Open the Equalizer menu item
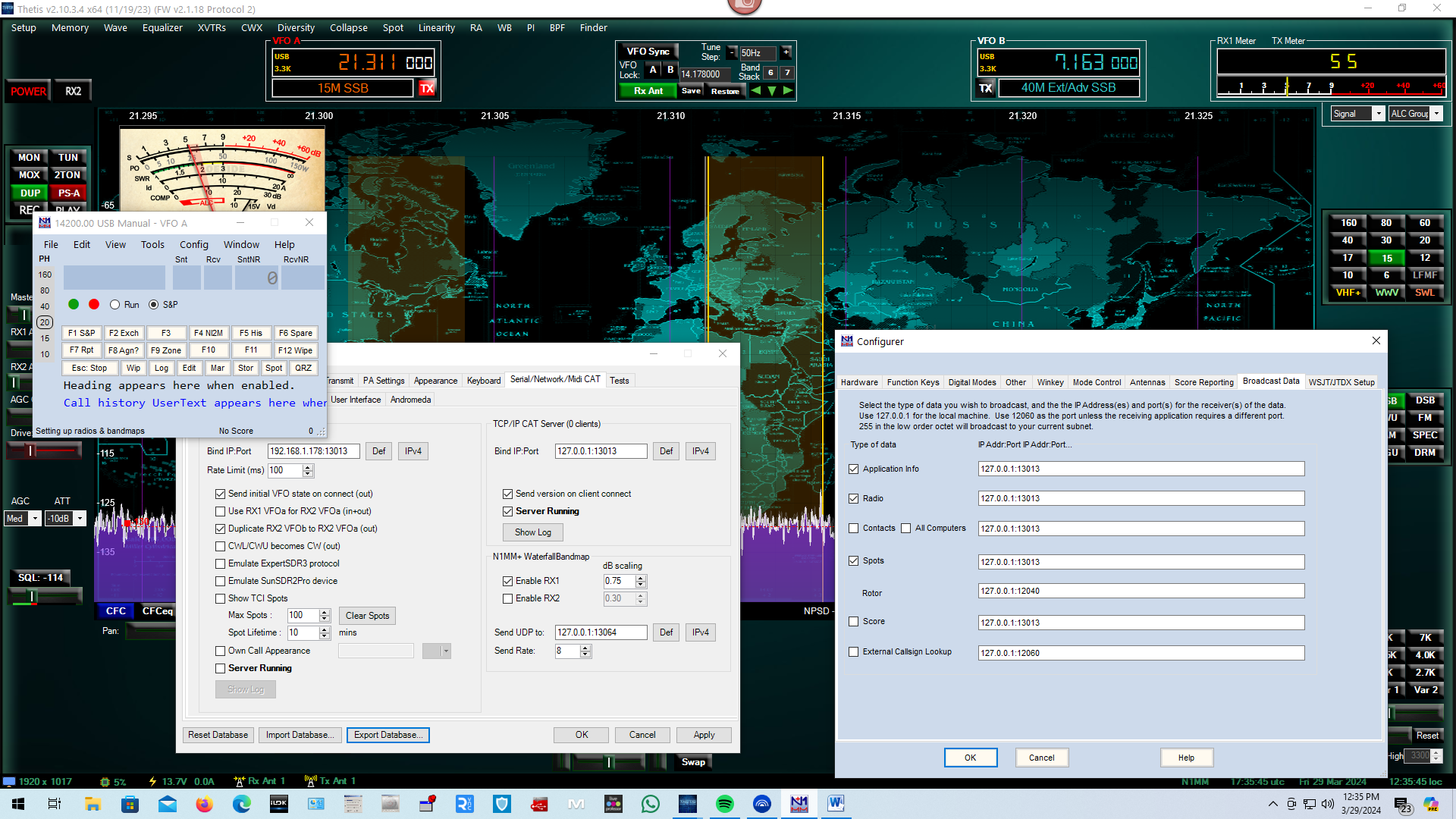The width and height of the screenshot is (1456, 819). click(x=162, y=28)
